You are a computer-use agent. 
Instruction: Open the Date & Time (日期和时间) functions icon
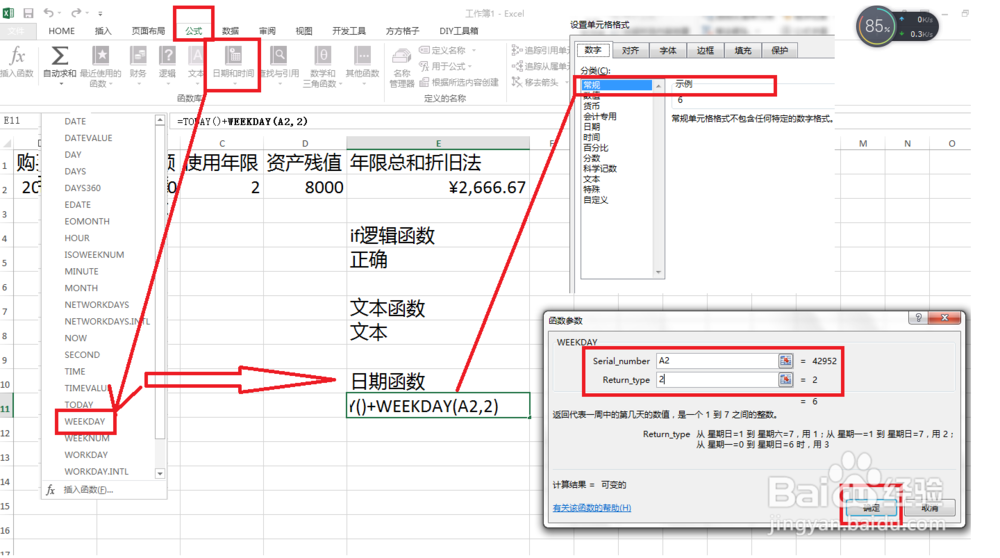coord(233,55)
